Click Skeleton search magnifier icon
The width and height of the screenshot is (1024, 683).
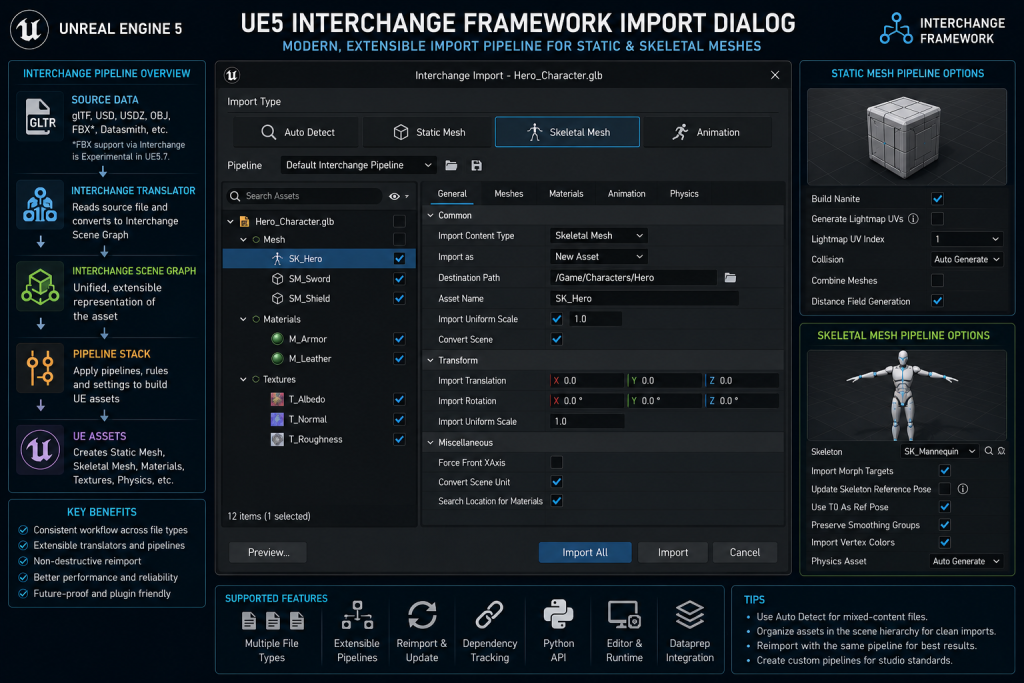coord(989,451)
